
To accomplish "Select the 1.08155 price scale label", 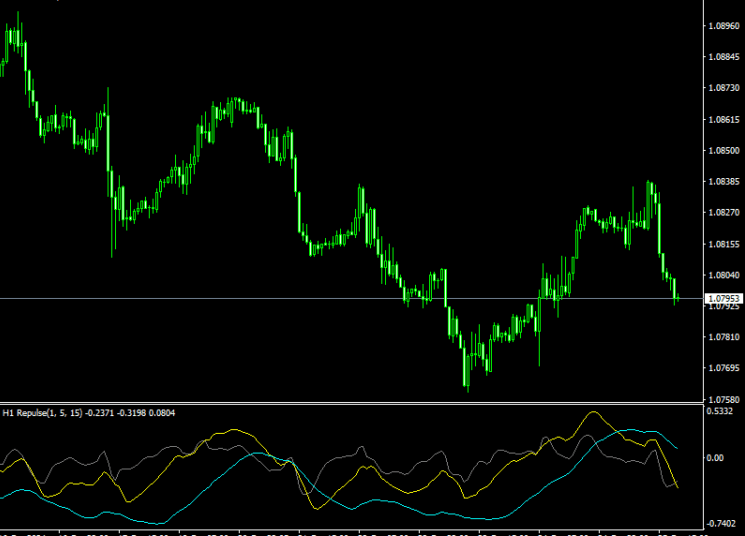I will tap(724, 244).
